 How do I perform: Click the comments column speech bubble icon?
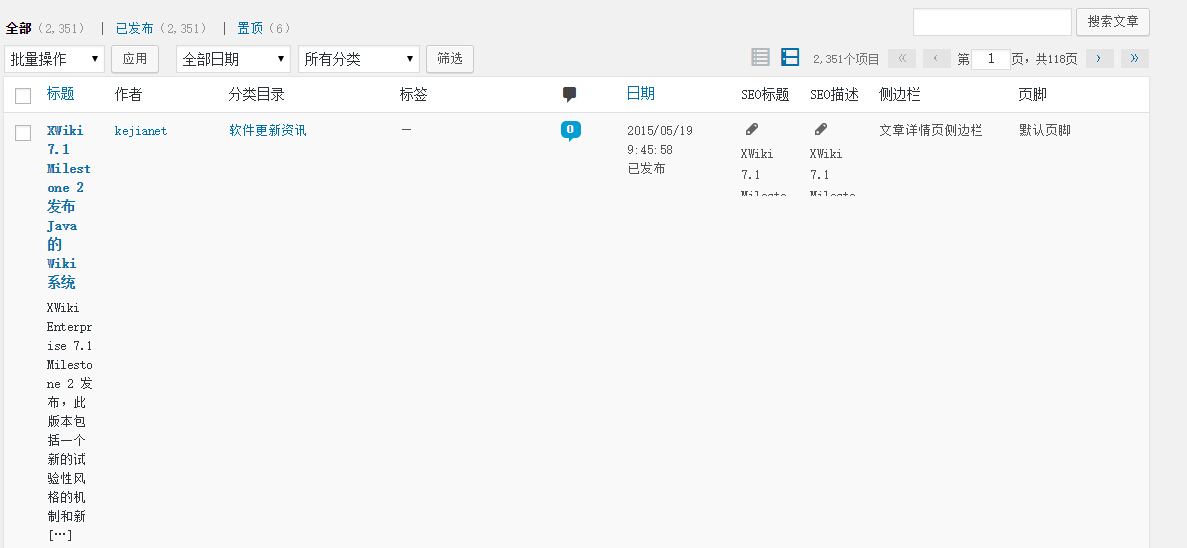click(x=569, y=94)
